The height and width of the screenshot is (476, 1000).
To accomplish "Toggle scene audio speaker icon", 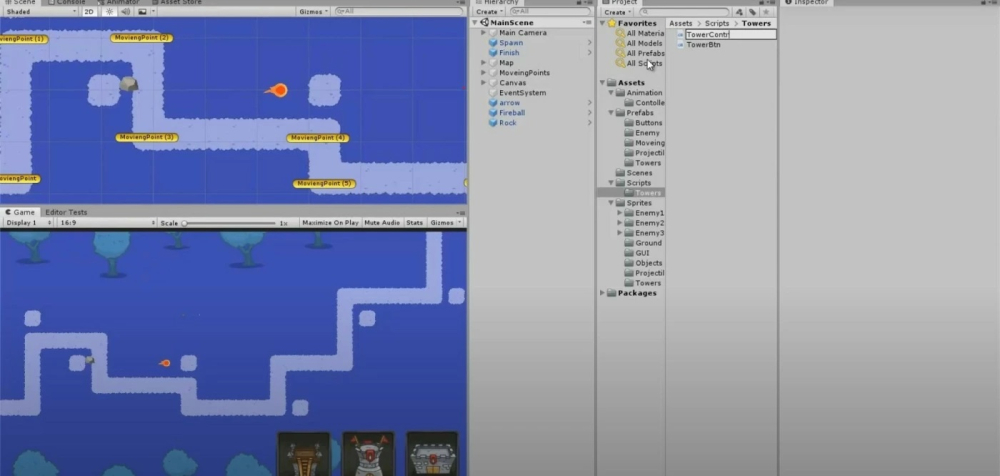I will point(125,12).
